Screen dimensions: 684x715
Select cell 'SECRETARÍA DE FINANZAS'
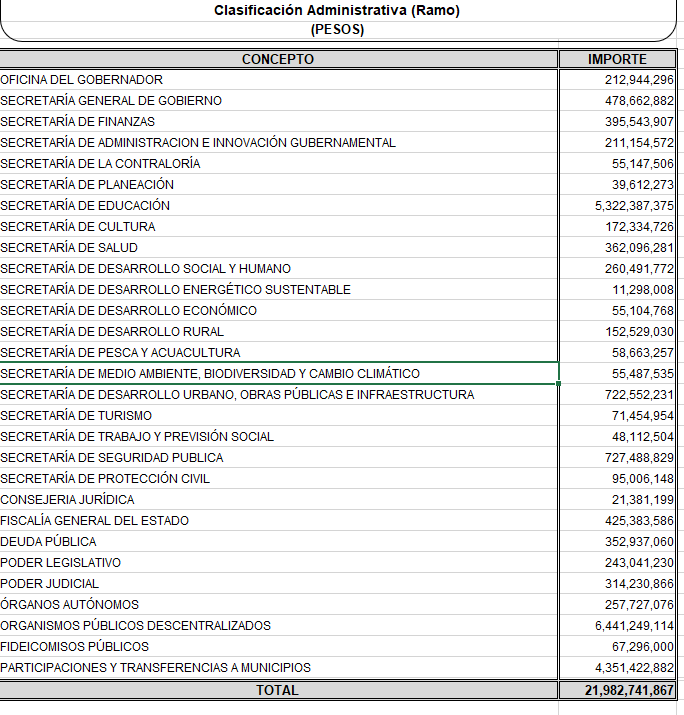click(279, 122)
